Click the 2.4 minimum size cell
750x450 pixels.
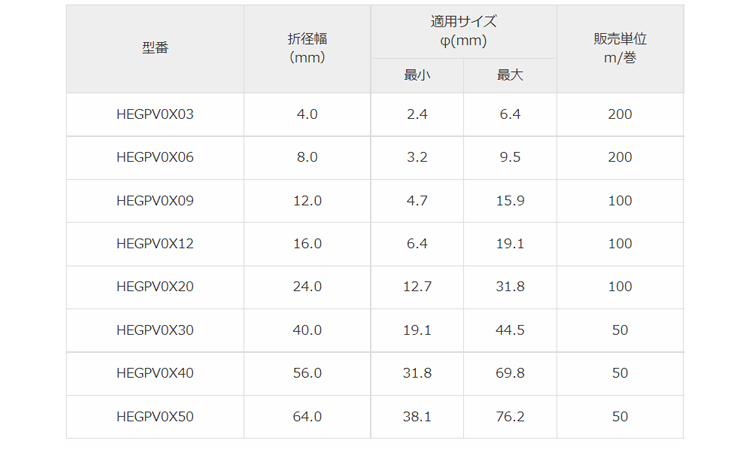[417, 114]
